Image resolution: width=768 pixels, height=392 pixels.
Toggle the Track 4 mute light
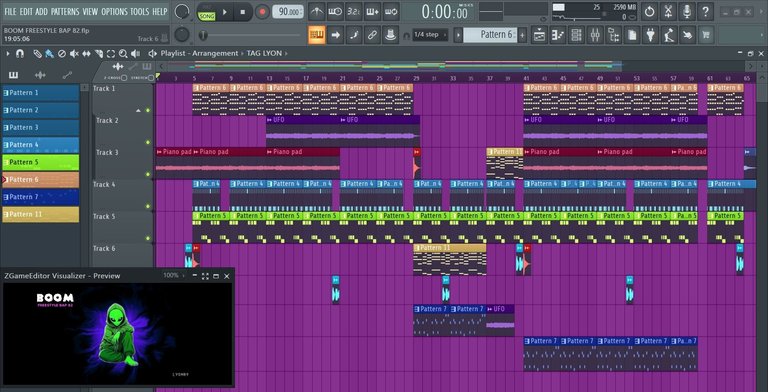(148, 207)
